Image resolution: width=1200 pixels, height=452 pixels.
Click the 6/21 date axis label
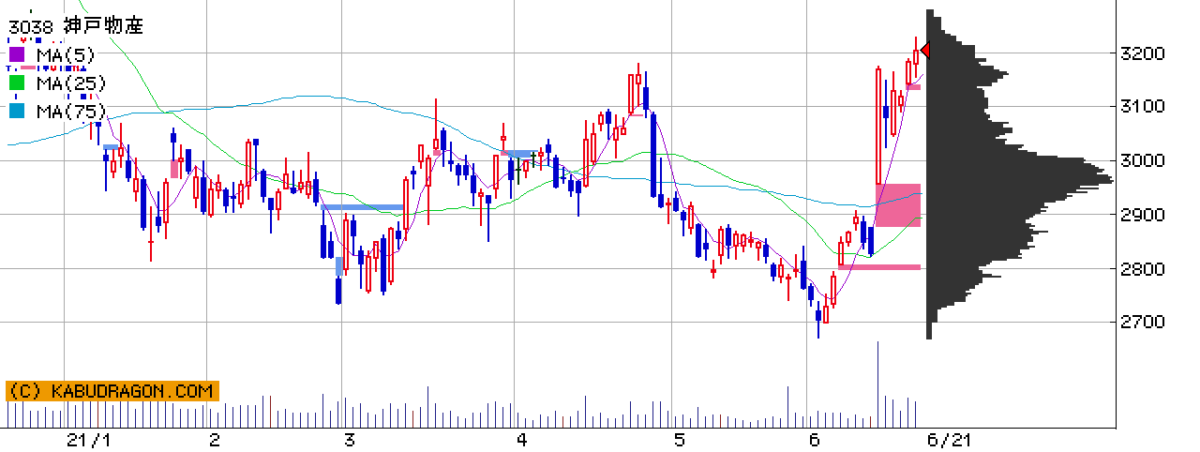(948, 439)
